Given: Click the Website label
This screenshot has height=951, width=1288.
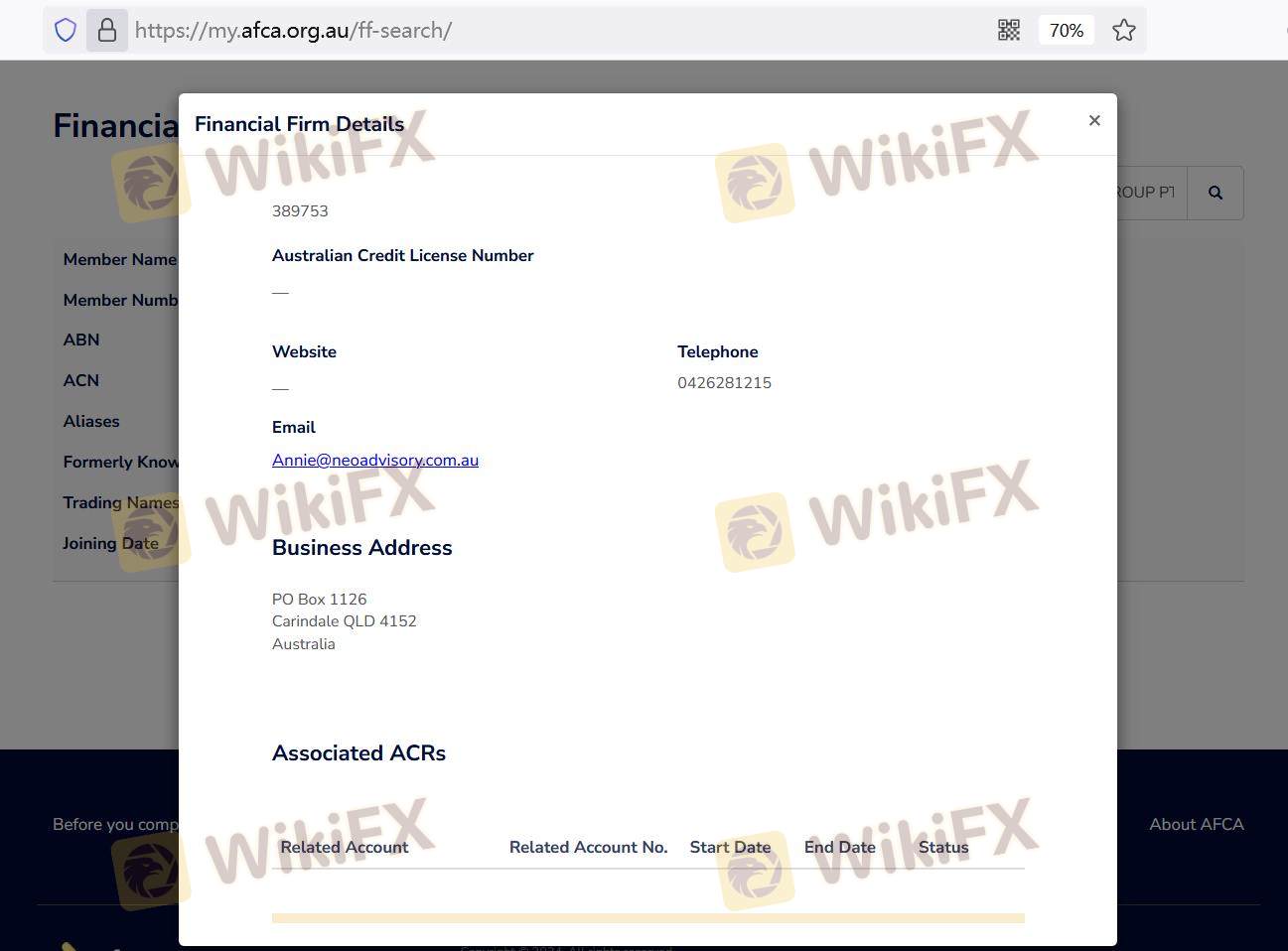Looking at the screenshot, I should click(304, 351).
